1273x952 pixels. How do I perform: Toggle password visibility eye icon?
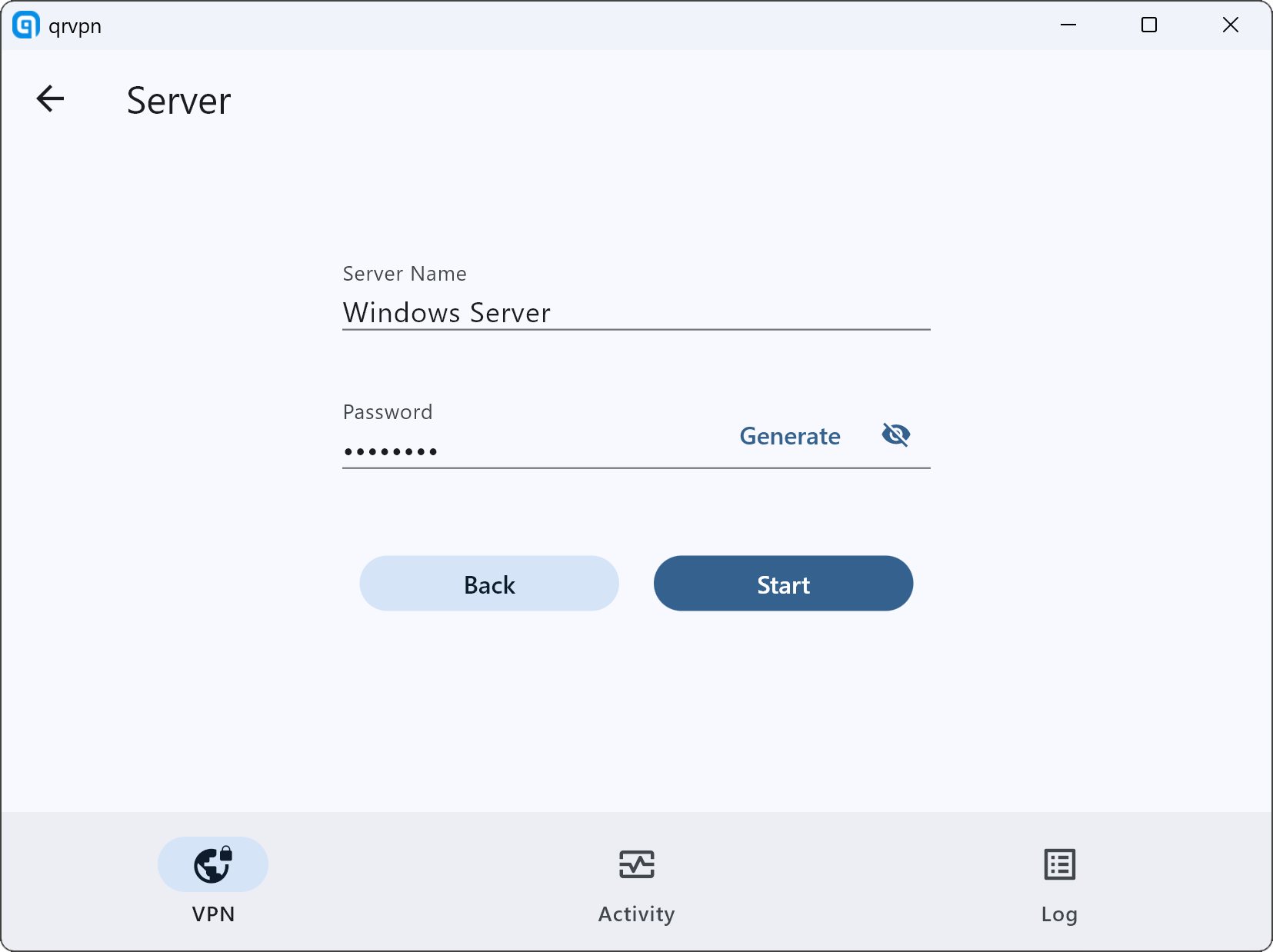coord(895,435)
